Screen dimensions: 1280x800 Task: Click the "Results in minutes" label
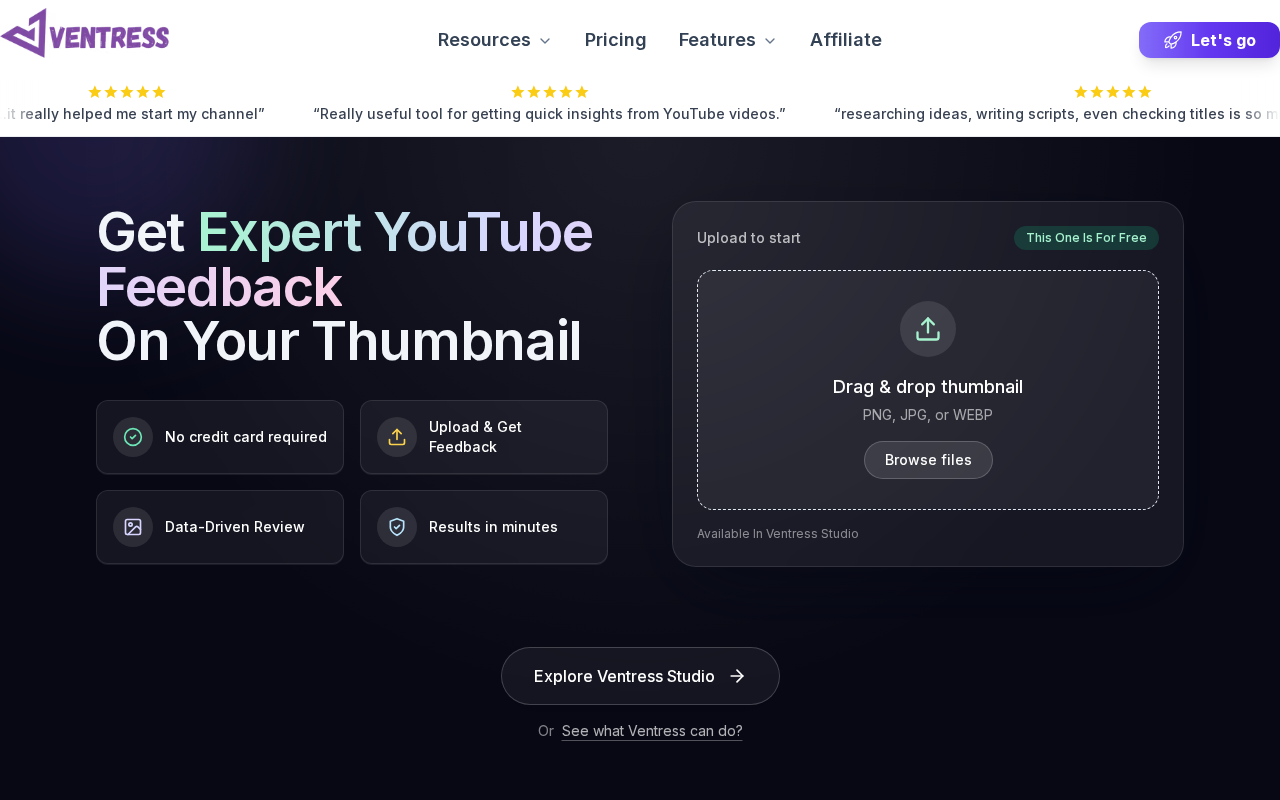493,527
